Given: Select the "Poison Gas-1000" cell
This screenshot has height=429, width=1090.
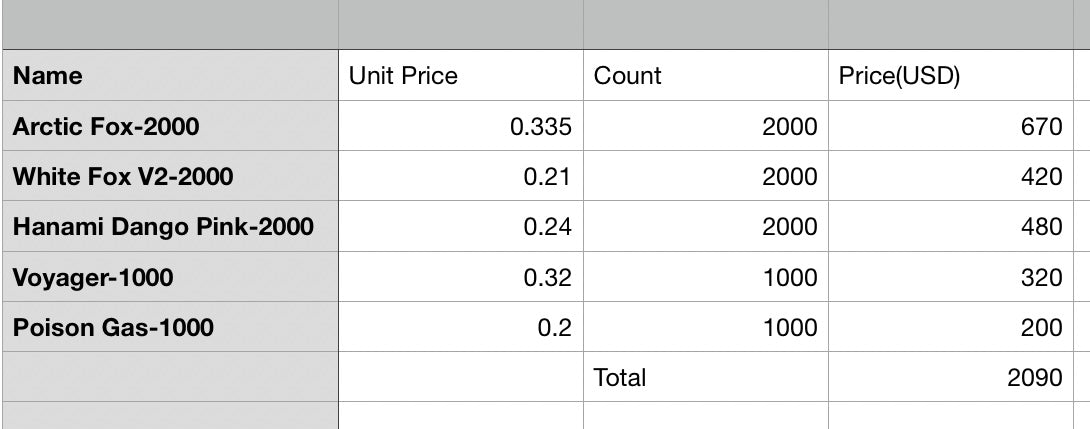Looking at the screenshot, I should point(170,327).
